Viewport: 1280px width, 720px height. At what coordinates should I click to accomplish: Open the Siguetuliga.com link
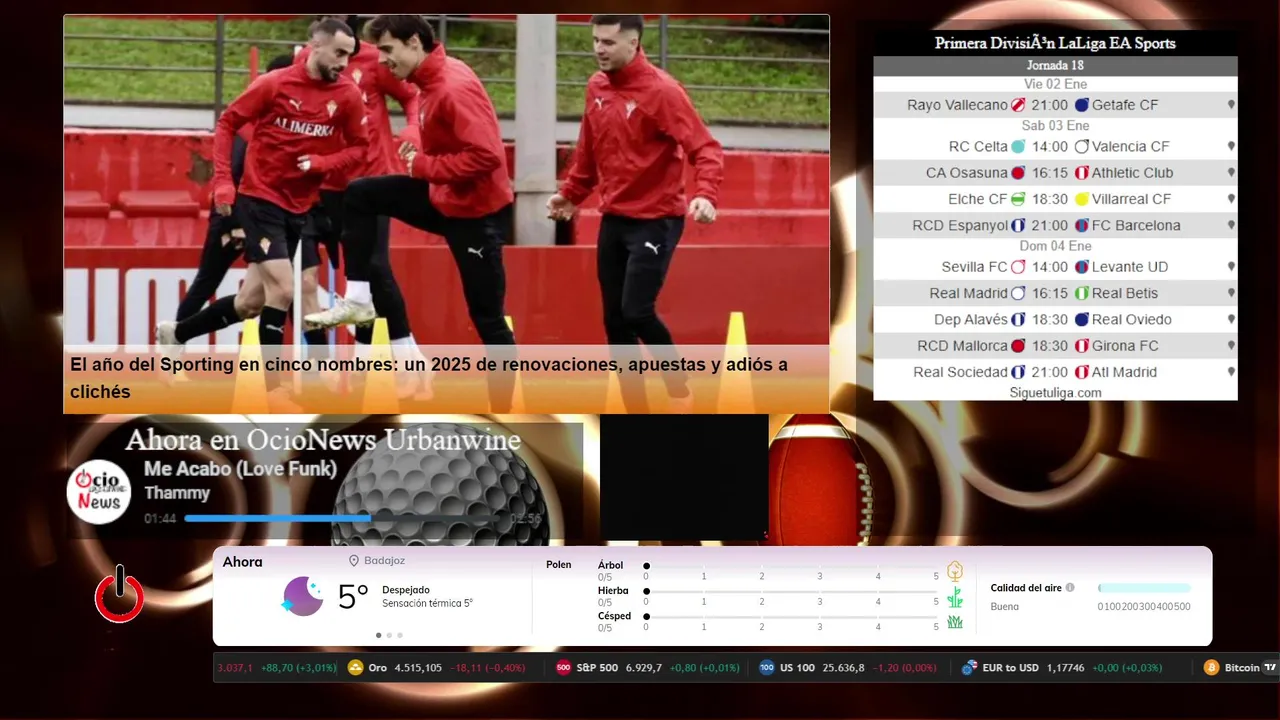coord(1055,393)
